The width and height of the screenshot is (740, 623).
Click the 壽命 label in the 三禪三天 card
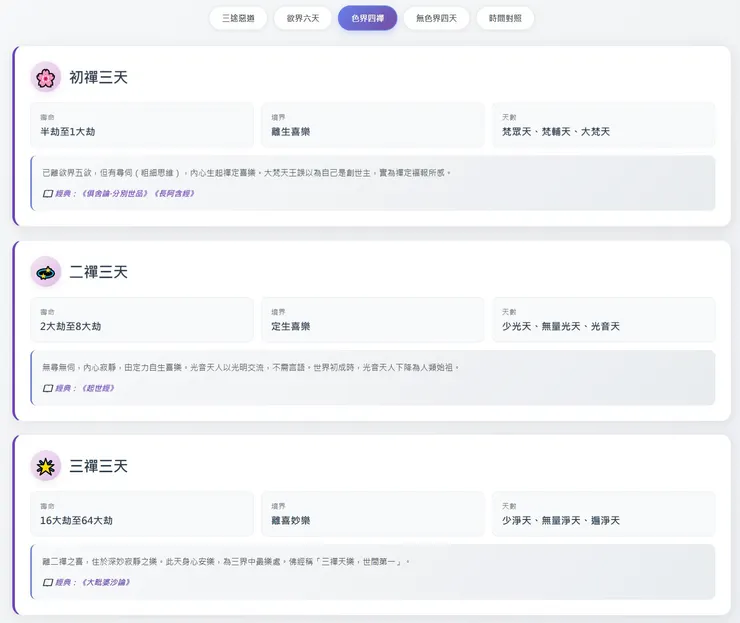[x=47, y=506]
